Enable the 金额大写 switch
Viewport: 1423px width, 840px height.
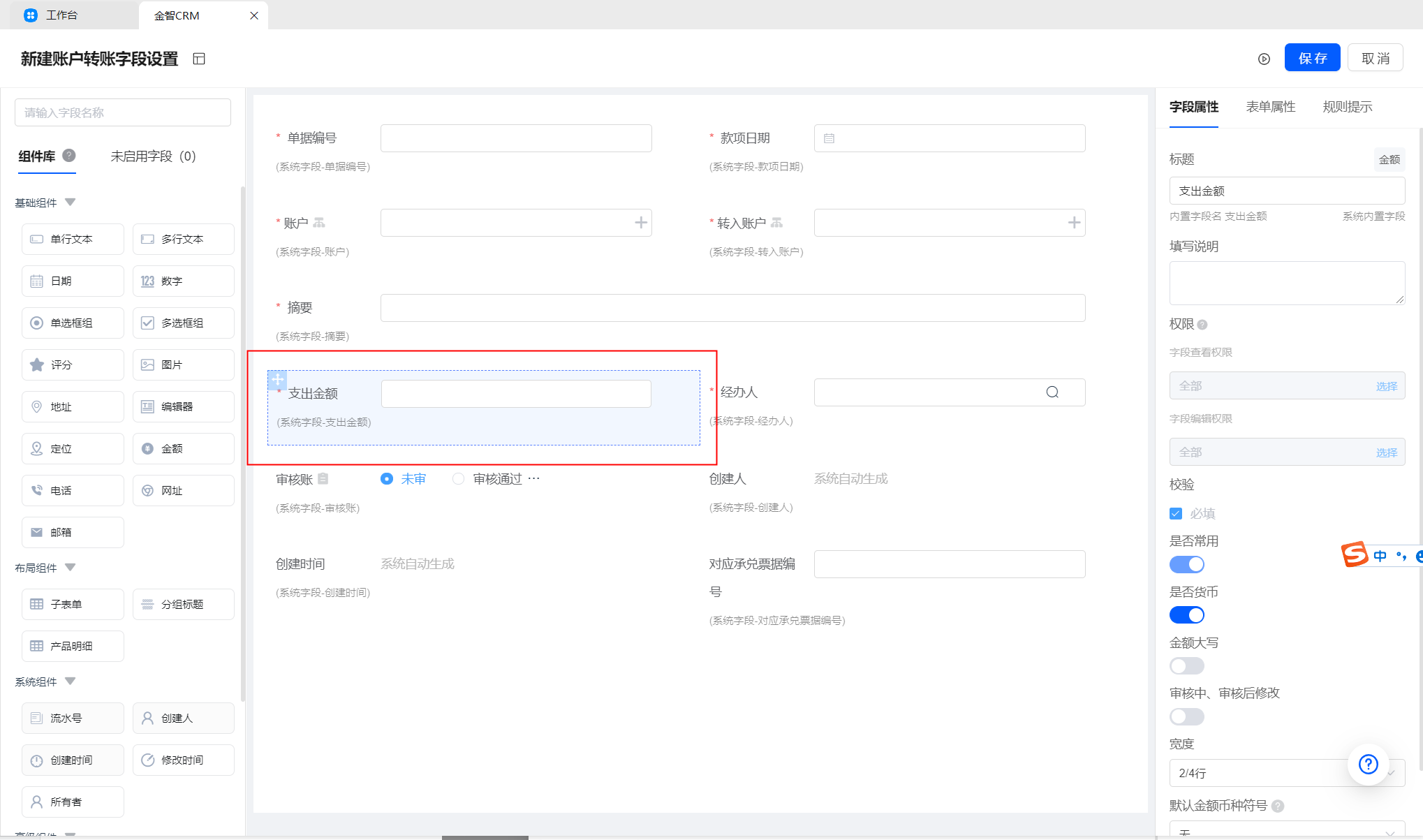tap(1186, 666)
